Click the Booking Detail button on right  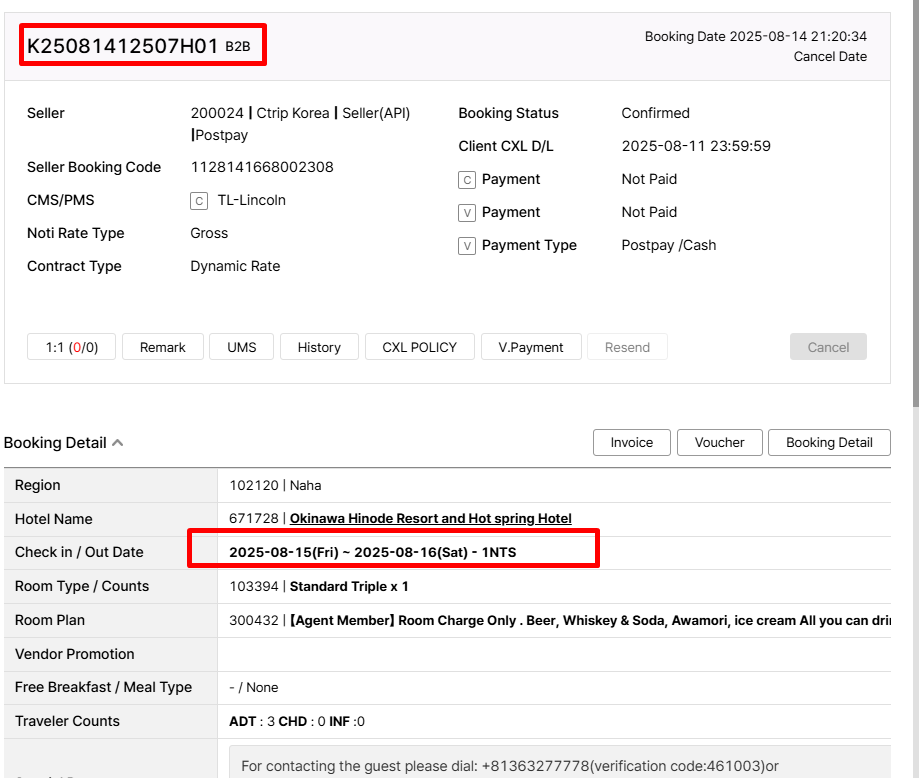click(829, 442)
